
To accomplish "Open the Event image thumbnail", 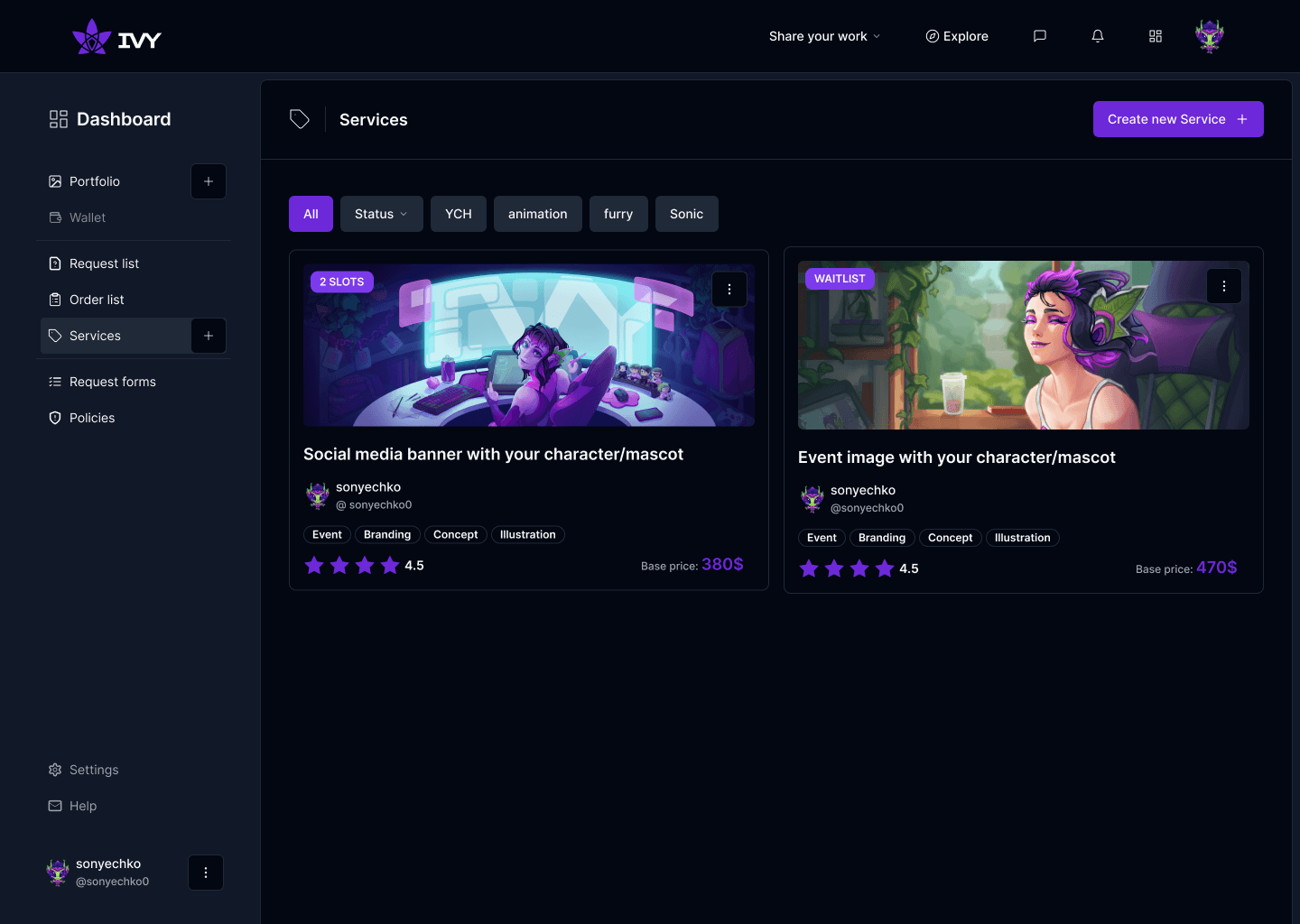I will coord(1024,345).
